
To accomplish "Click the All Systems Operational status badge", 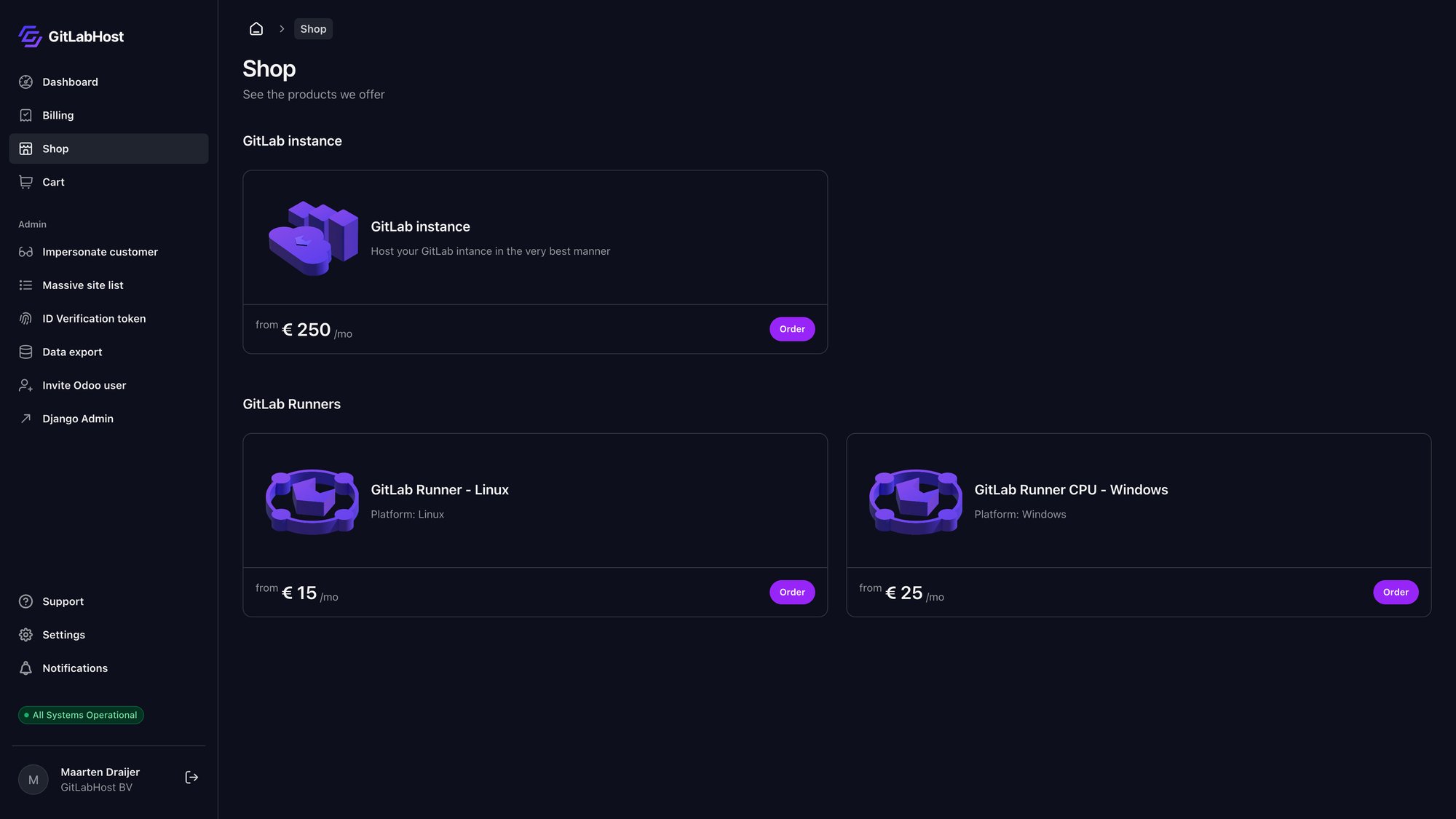I will tap(80, 714).
